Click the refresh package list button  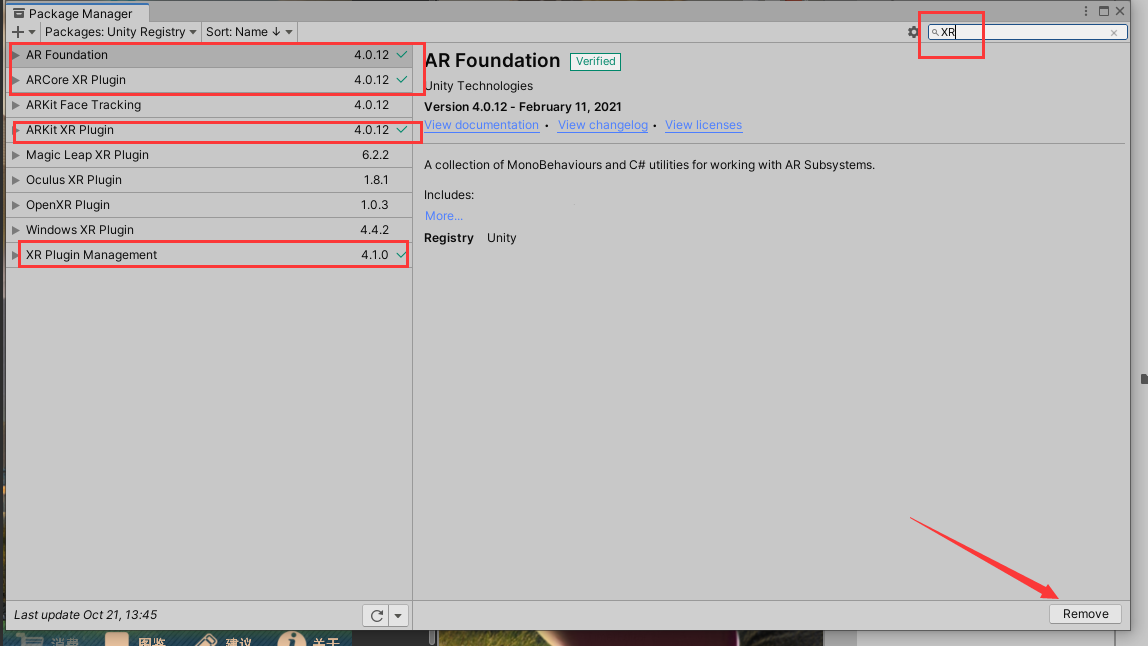(x=376, y=615)
